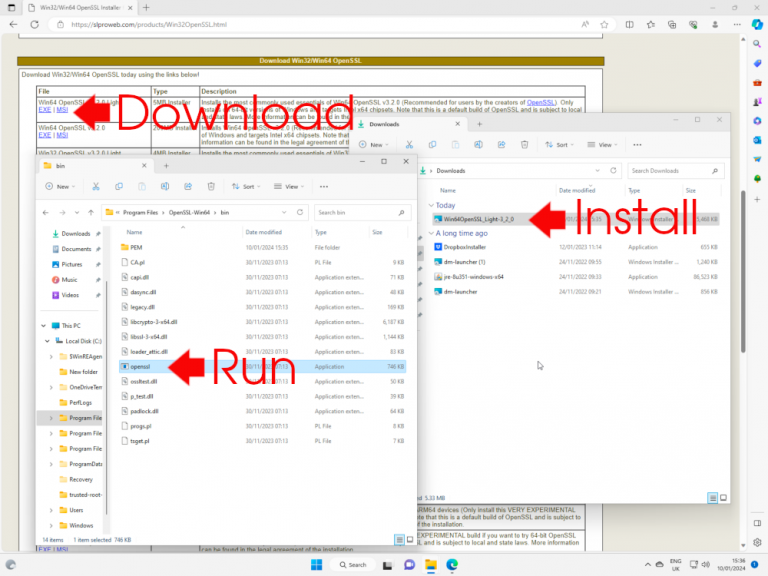Collapse Local Disk (C:) tree node

tap(48, 341)
